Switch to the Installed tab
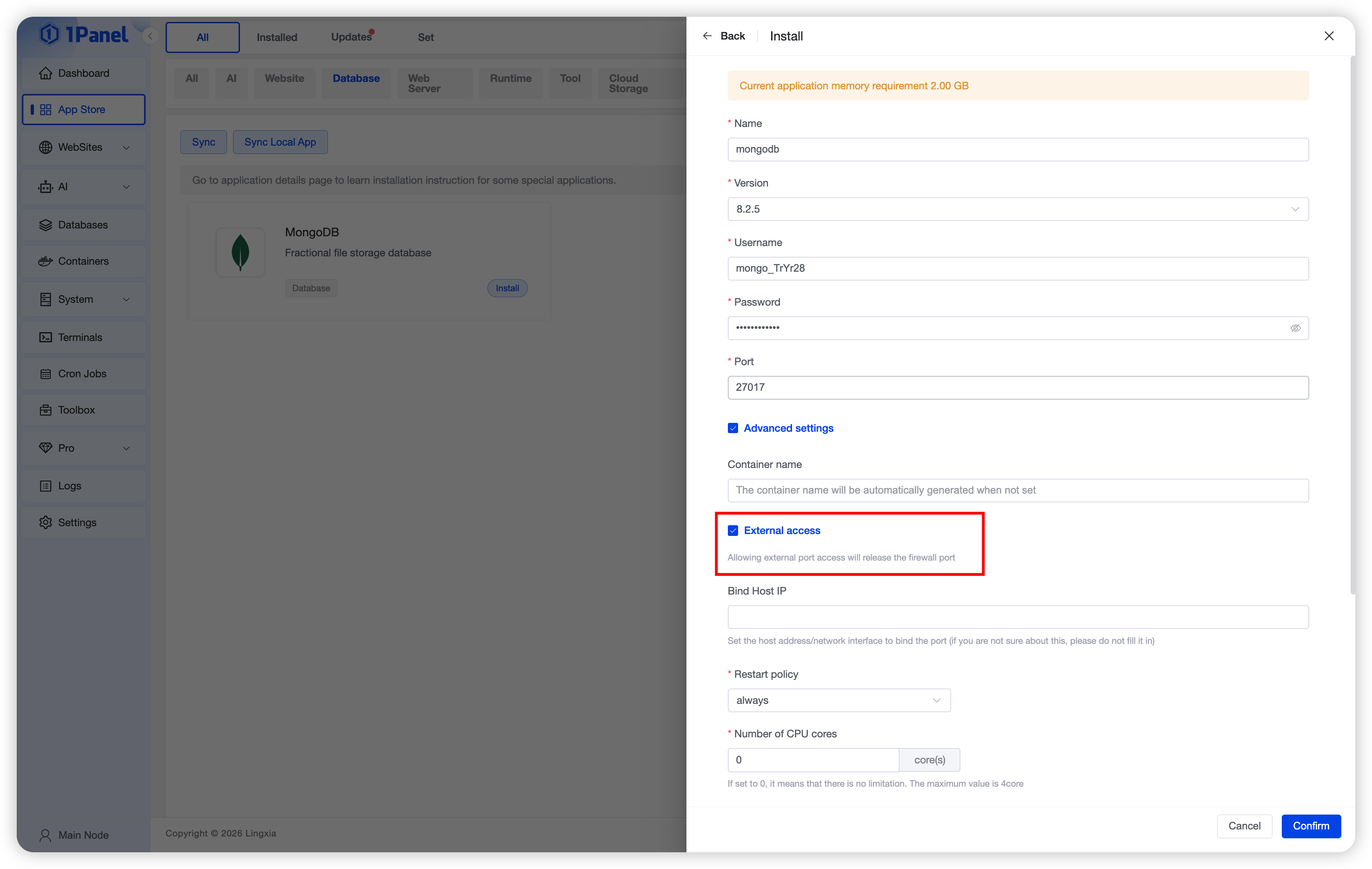Screen dimensions: 1372x869 (x=277, y=37)
